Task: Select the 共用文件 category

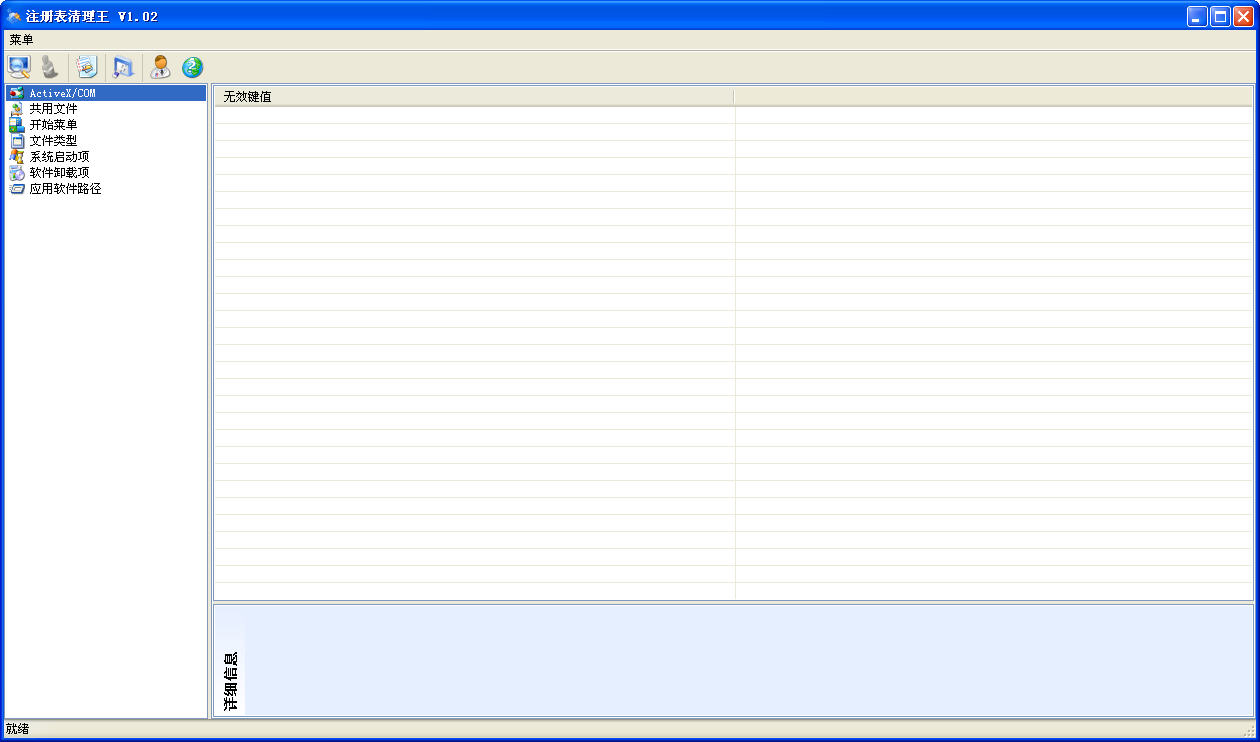Action: [53, 109]
